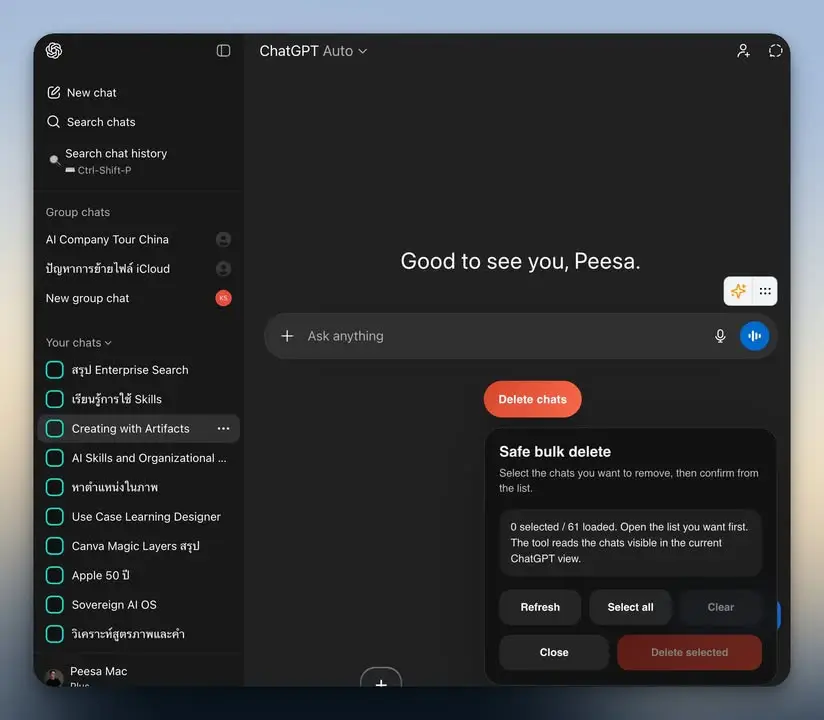Tick checkbox for Apple 50 ปี

pos(55,575)
